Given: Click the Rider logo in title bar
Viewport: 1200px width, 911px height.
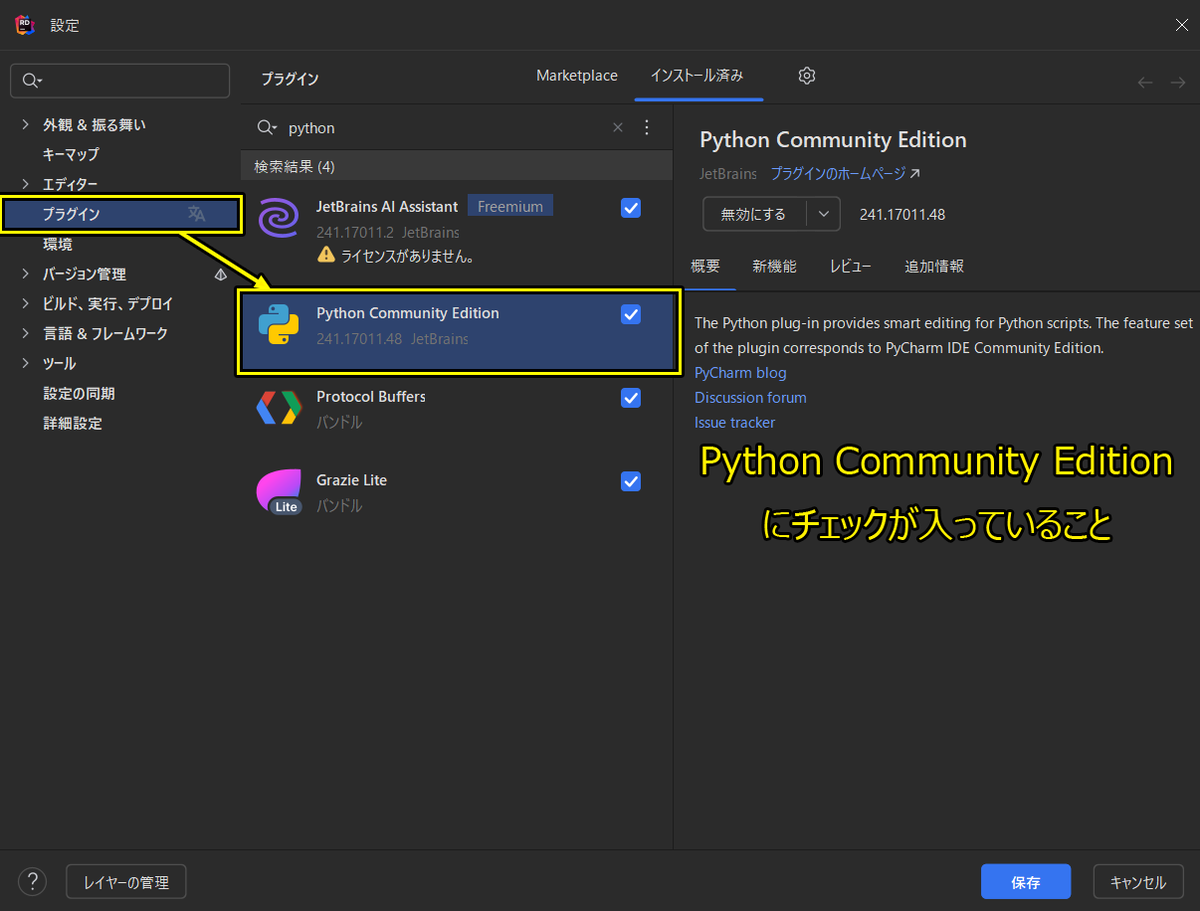Looking at the screenshot, I should [x=26, y=25].
